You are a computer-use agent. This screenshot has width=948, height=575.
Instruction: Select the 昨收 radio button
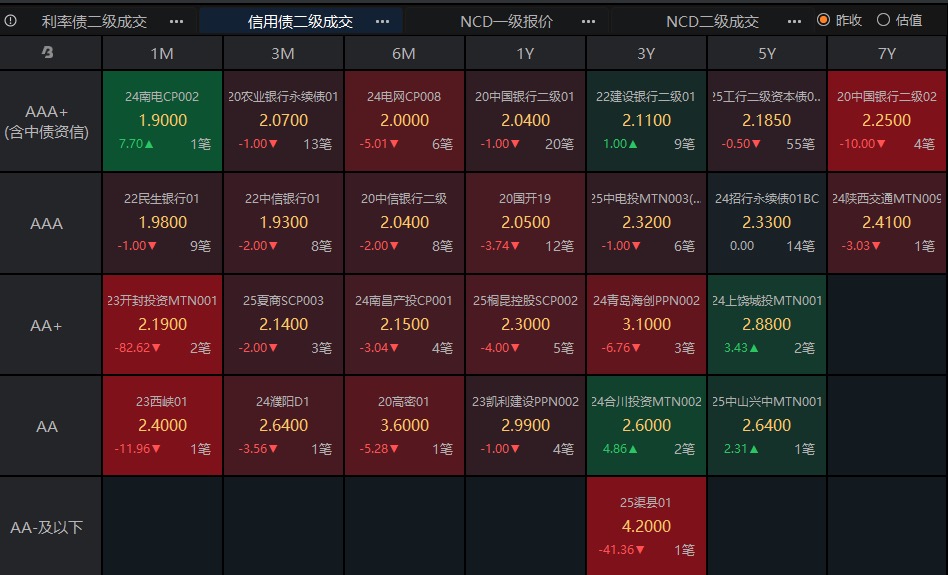tap(823, 20)
